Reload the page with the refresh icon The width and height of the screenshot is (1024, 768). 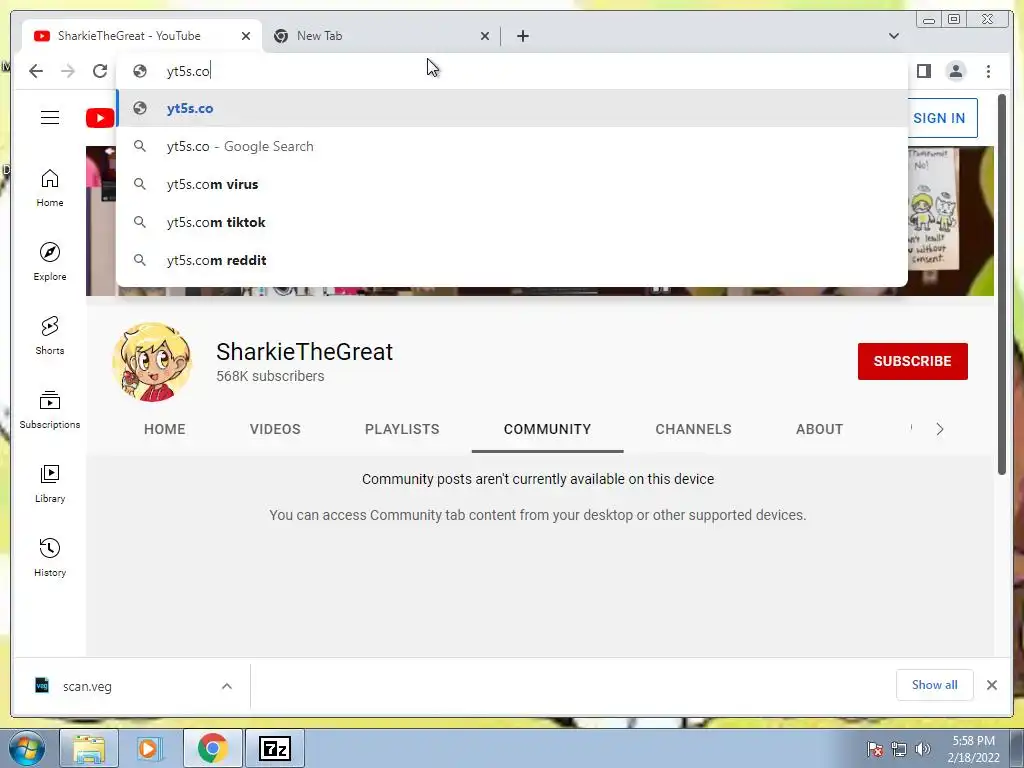click(100, 71)
